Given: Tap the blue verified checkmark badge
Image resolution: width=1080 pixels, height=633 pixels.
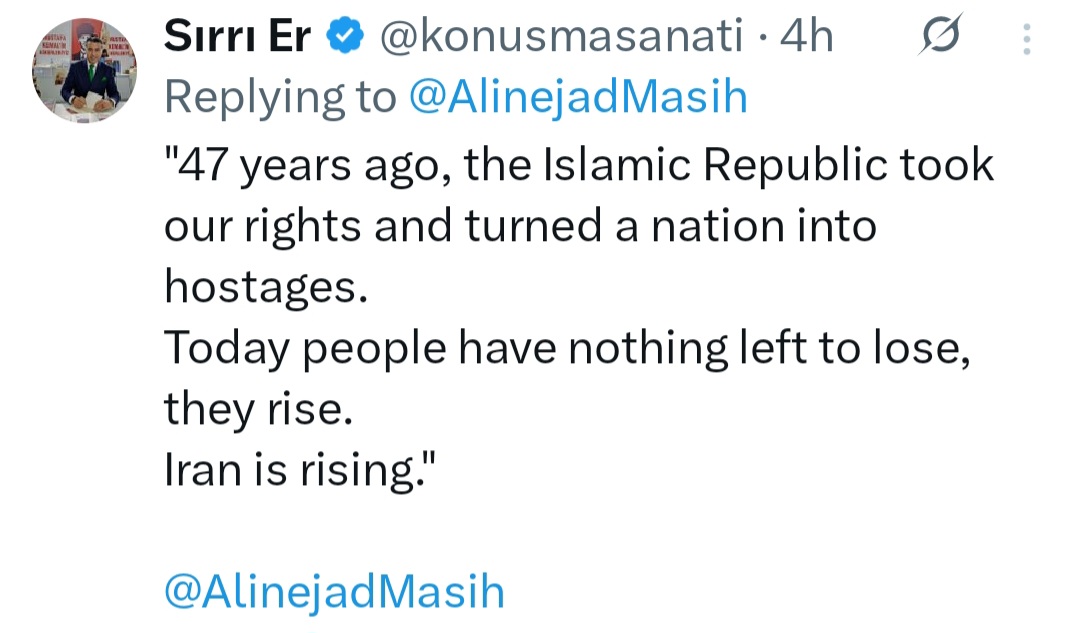Looking at the screenshot, I should point(345,38).
